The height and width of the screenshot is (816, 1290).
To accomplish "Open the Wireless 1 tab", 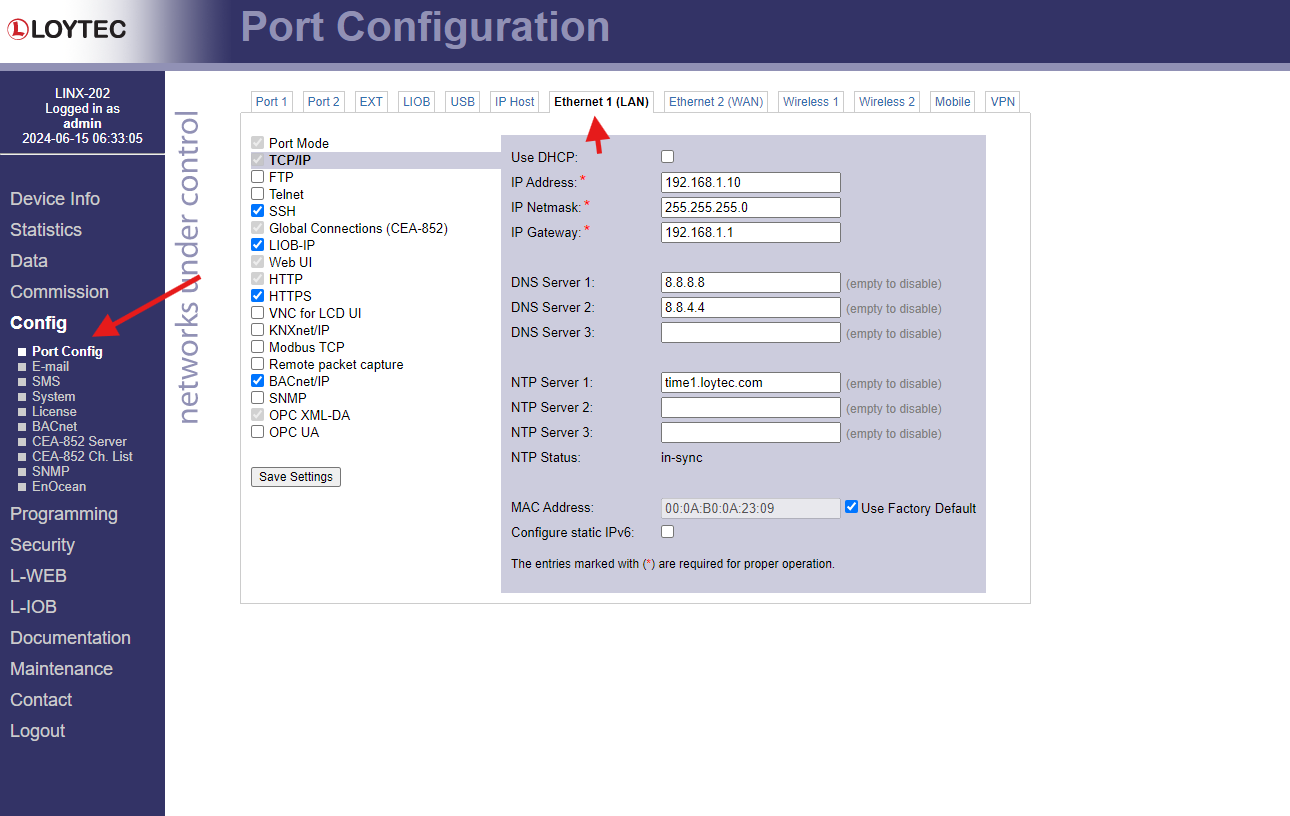I will (x=810, y=101).
